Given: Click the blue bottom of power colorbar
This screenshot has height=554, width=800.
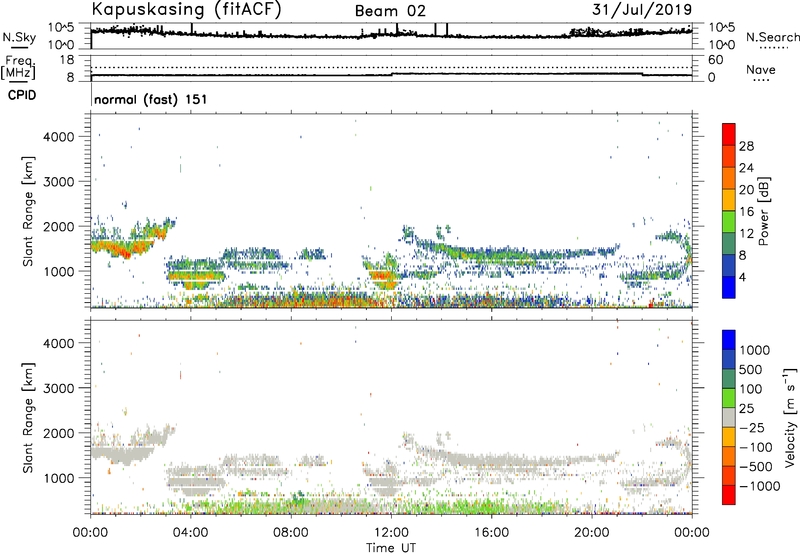Looking at the screenshot, I should tap(729, 288).
